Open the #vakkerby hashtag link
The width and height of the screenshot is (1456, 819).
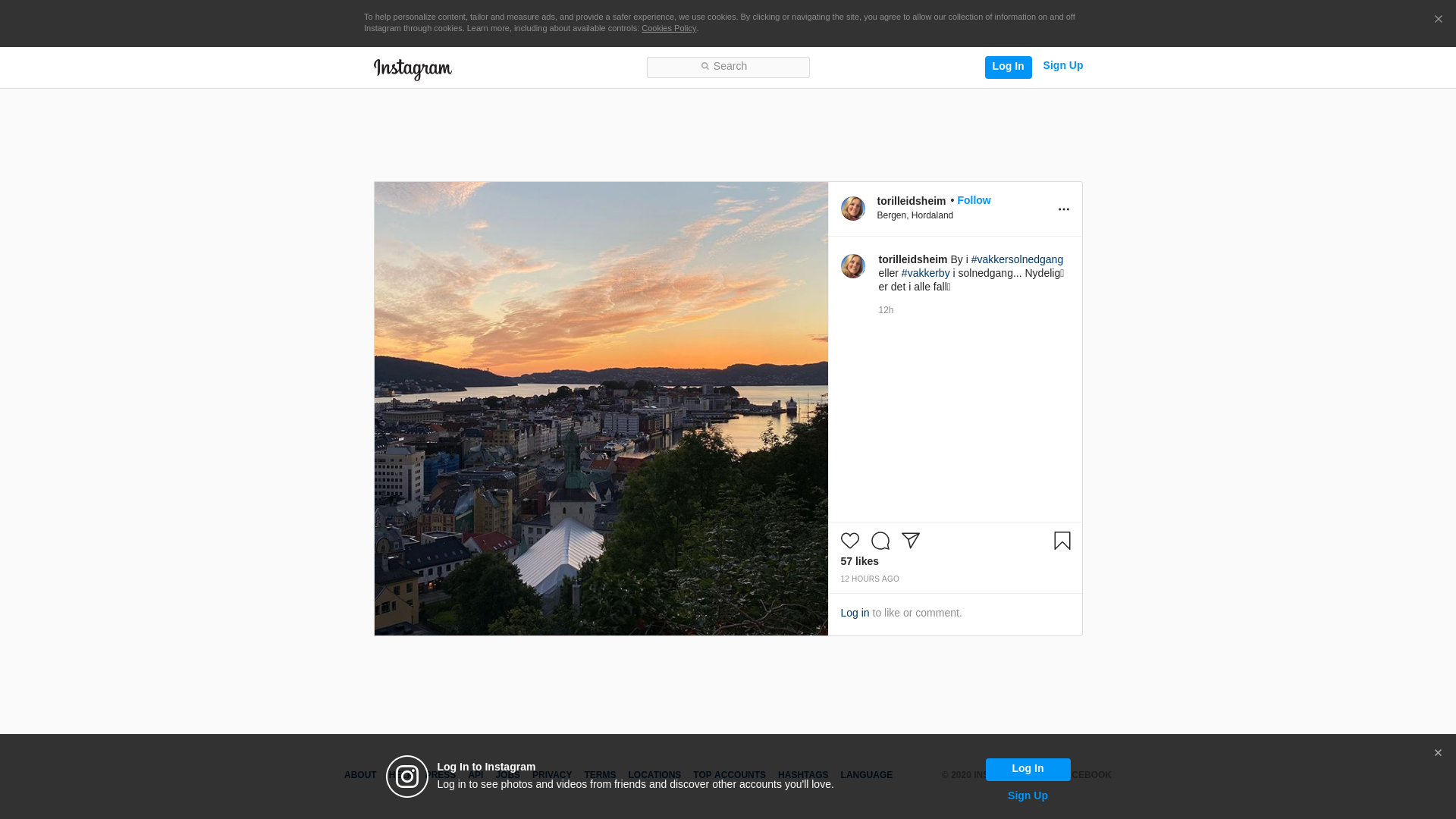click(x=925, y=273)
